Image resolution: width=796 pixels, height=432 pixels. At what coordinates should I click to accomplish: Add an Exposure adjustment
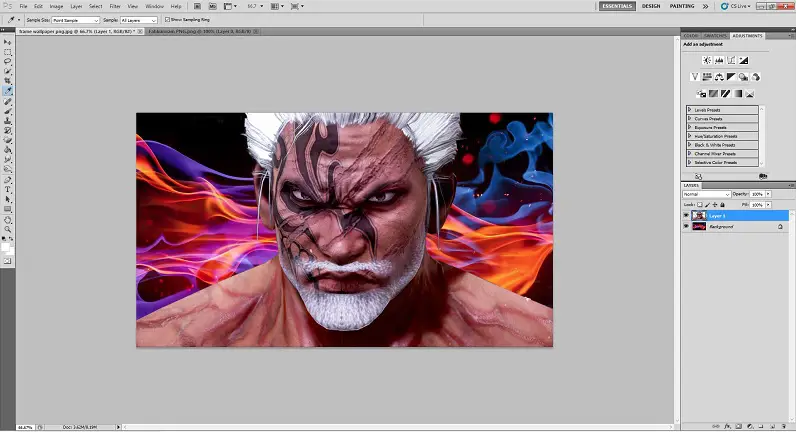743,60
